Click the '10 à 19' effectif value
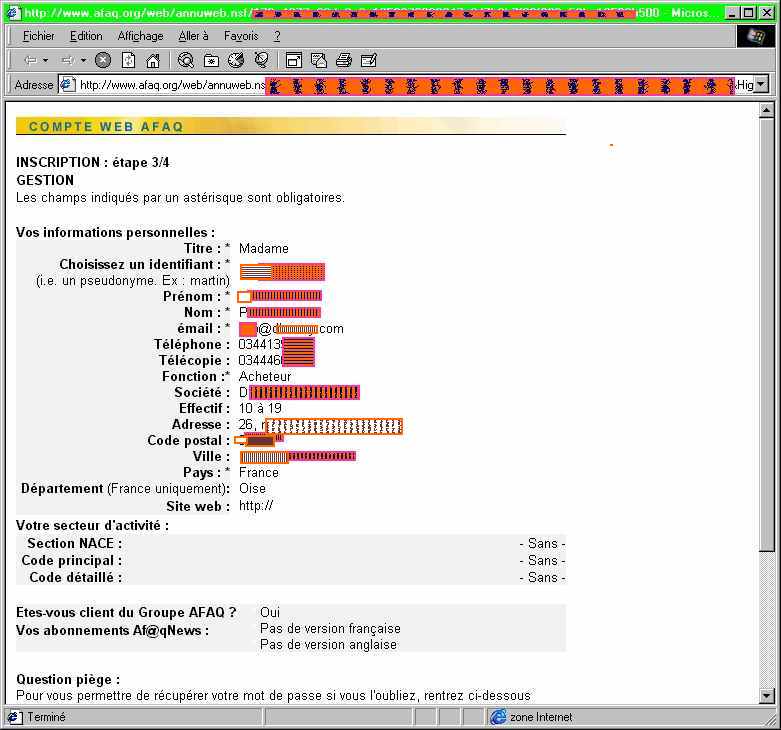Image resolution: width=781 pixels, height=730 pixels. coord(260,408)
